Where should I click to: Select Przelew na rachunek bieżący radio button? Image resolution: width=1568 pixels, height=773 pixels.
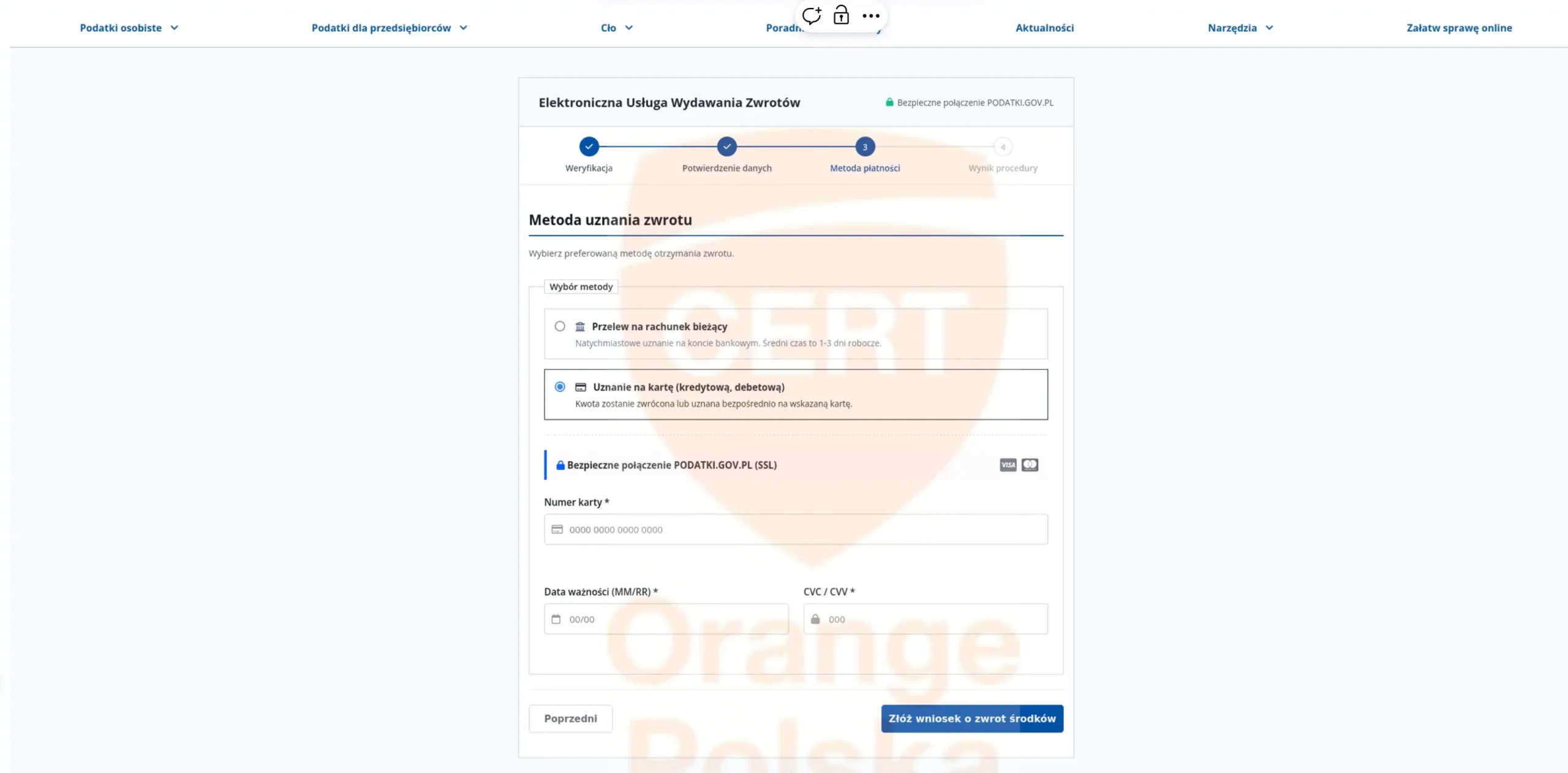pos(560,326)
